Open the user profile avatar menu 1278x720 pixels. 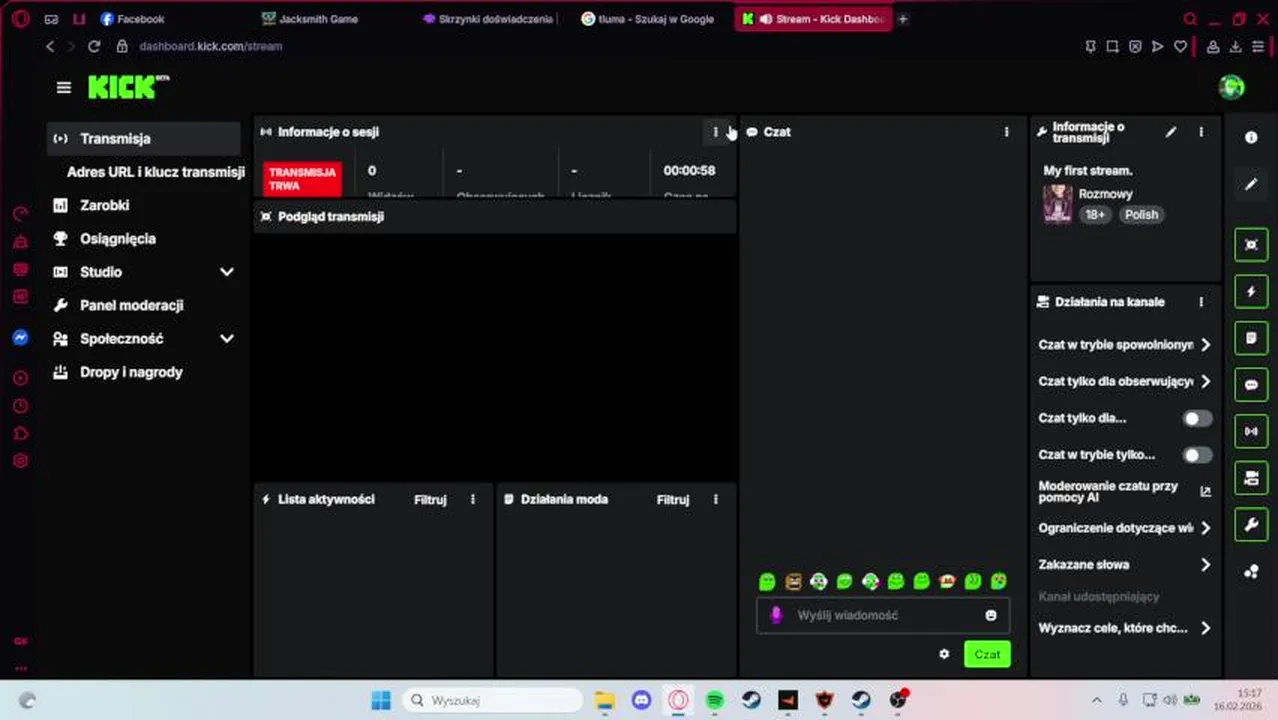tap(1231, 87)
